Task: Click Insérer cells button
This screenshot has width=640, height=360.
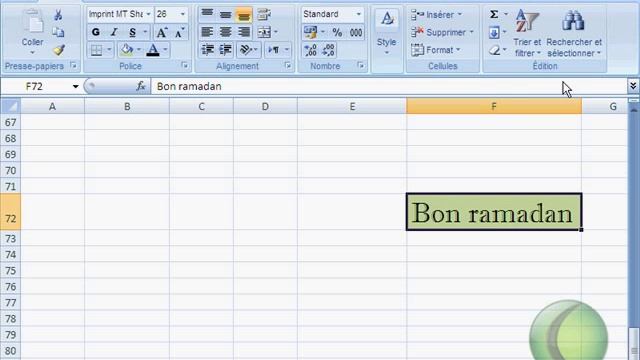Action: point(437,15)
